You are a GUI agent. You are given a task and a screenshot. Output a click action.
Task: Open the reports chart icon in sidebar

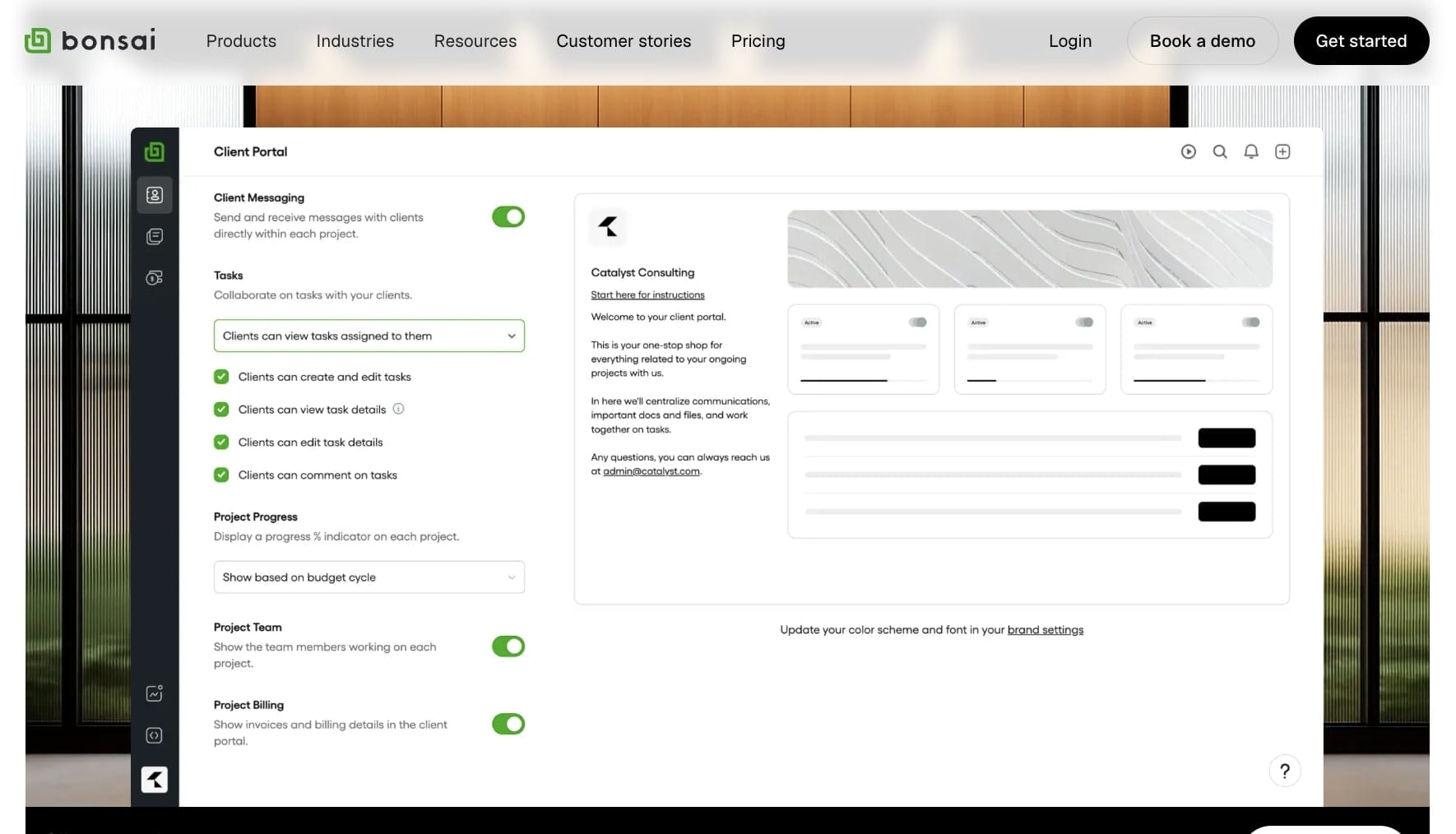click(154, 693)
